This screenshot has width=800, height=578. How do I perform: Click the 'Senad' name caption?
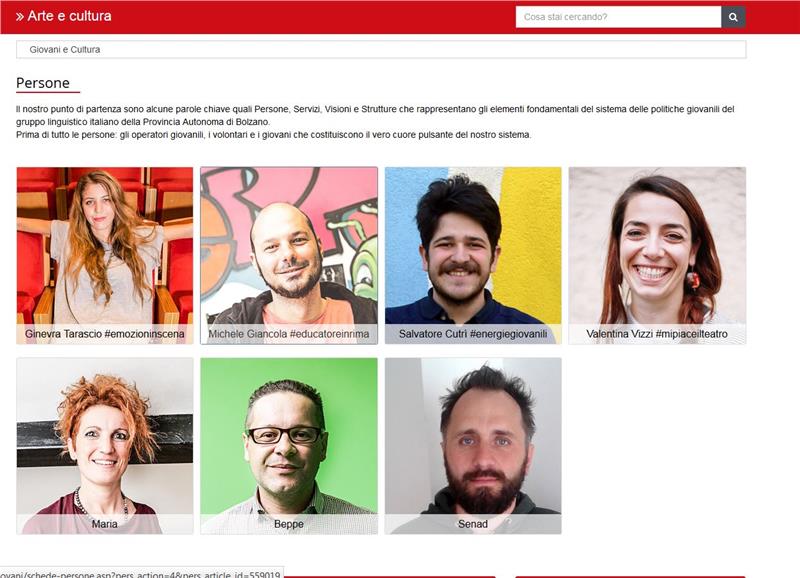[x=473, y=524]
